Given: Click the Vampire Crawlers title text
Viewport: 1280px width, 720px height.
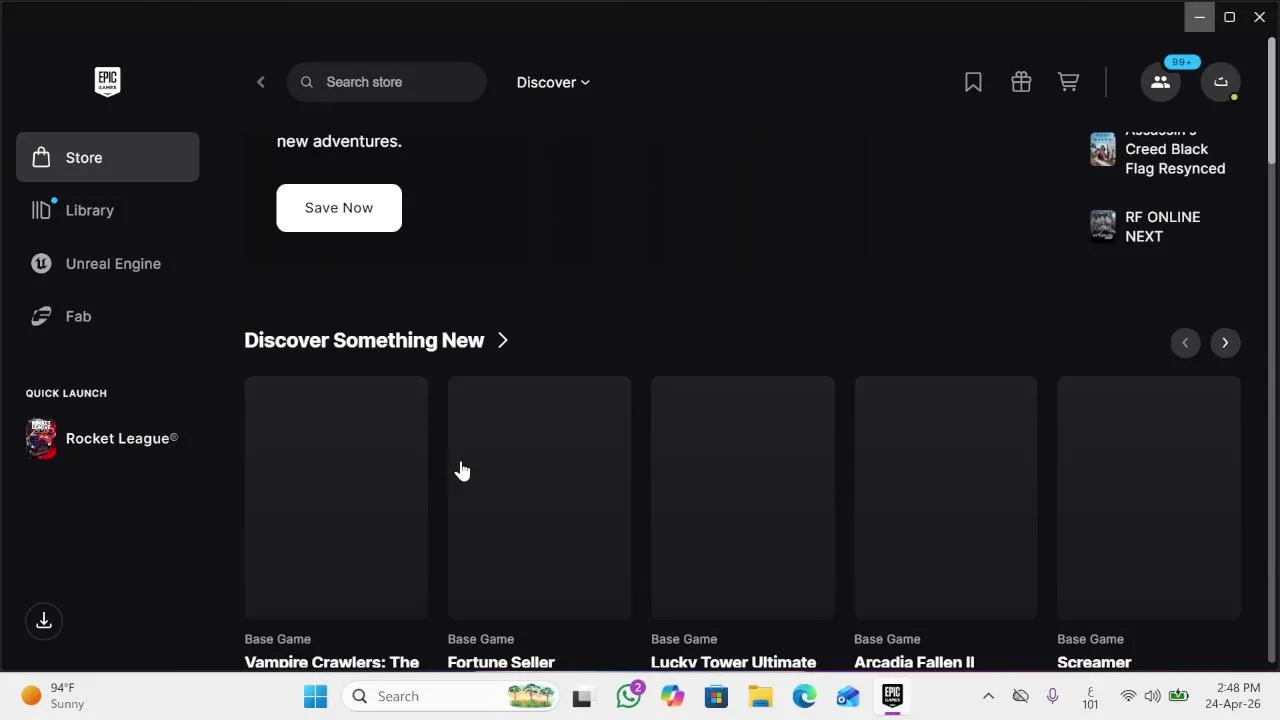Looking at the screenshot, I should point(332,662).
